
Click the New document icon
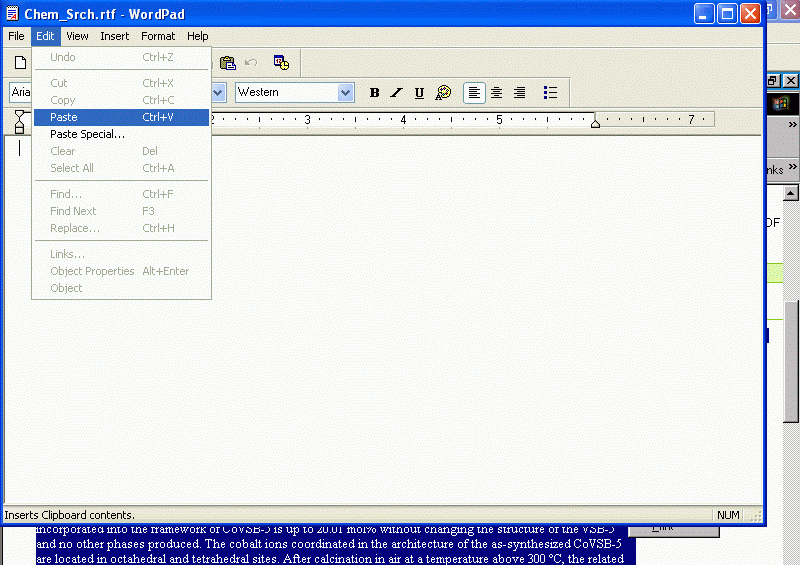click(20, 63)
